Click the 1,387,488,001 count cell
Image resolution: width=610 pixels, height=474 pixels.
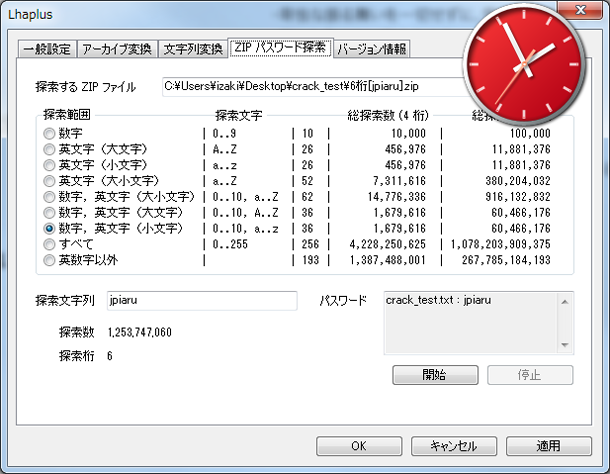387,260
